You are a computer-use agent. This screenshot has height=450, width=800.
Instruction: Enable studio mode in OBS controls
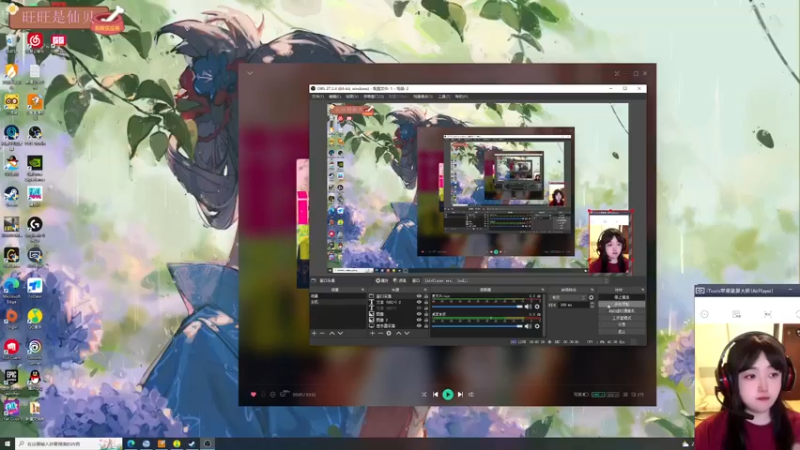click(621, 318)
